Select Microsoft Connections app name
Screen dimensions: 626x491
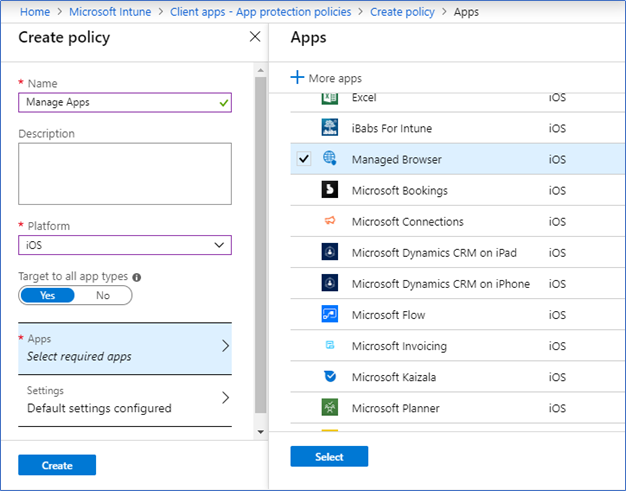pyautogui.click(x=408, y=222)
